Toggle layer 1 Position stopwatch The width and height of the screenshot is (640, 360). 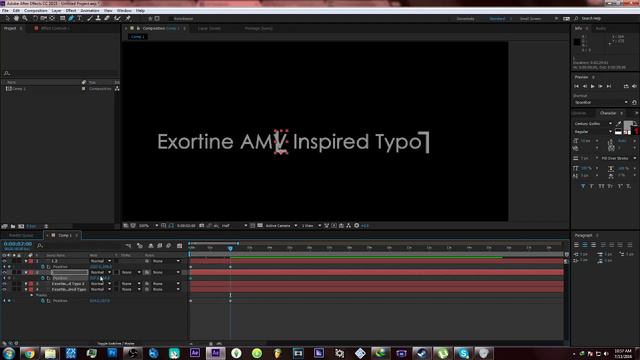(x=42, y=267)
